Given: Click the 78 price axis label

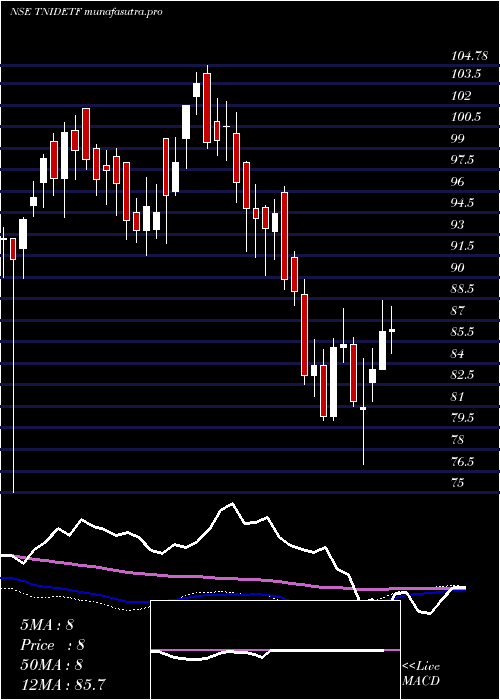Looking at the screenshot, I should (x=458, y=439).
